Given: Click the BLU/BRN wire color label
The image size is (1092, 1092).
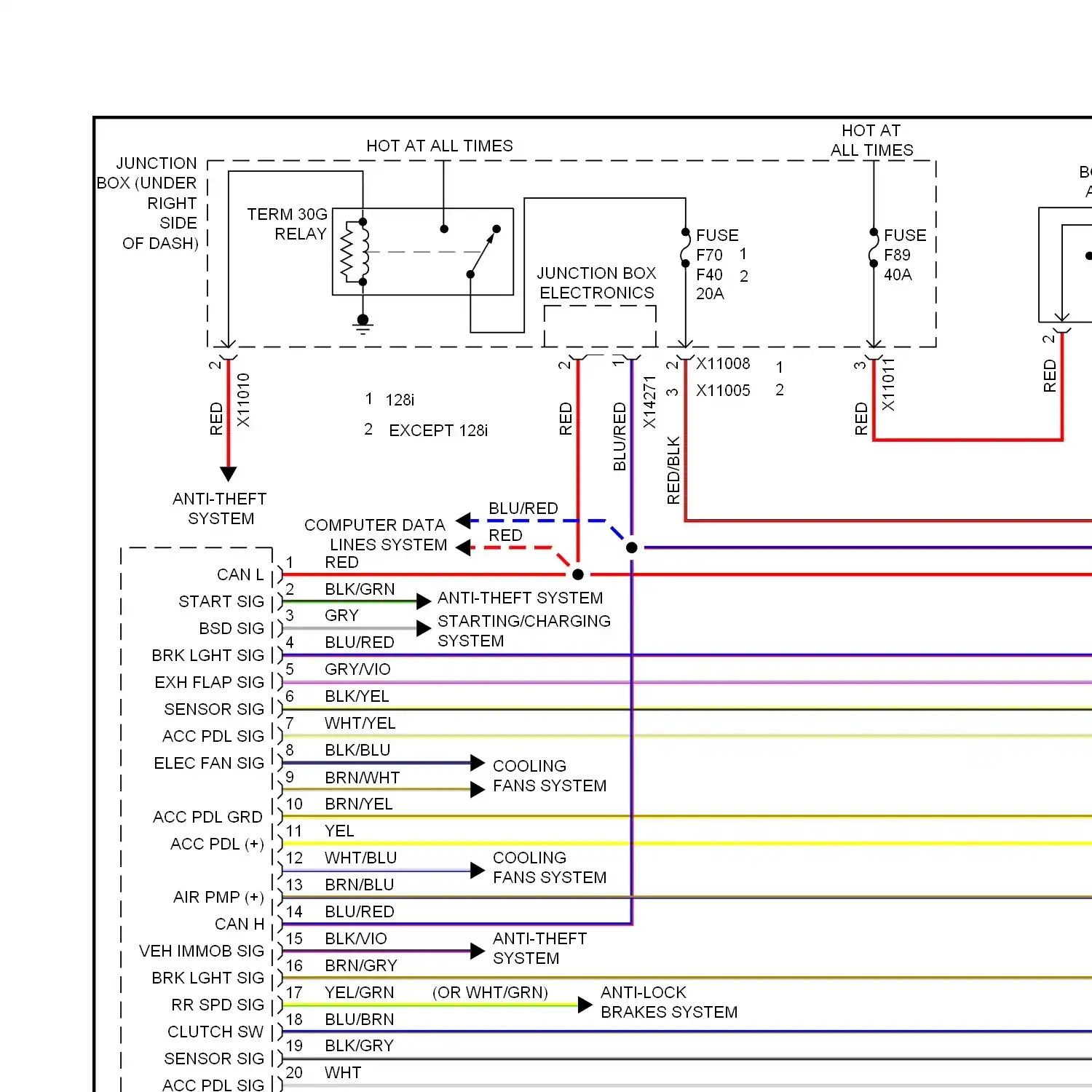Looking at the screenshot, I should coord(359,1020).
